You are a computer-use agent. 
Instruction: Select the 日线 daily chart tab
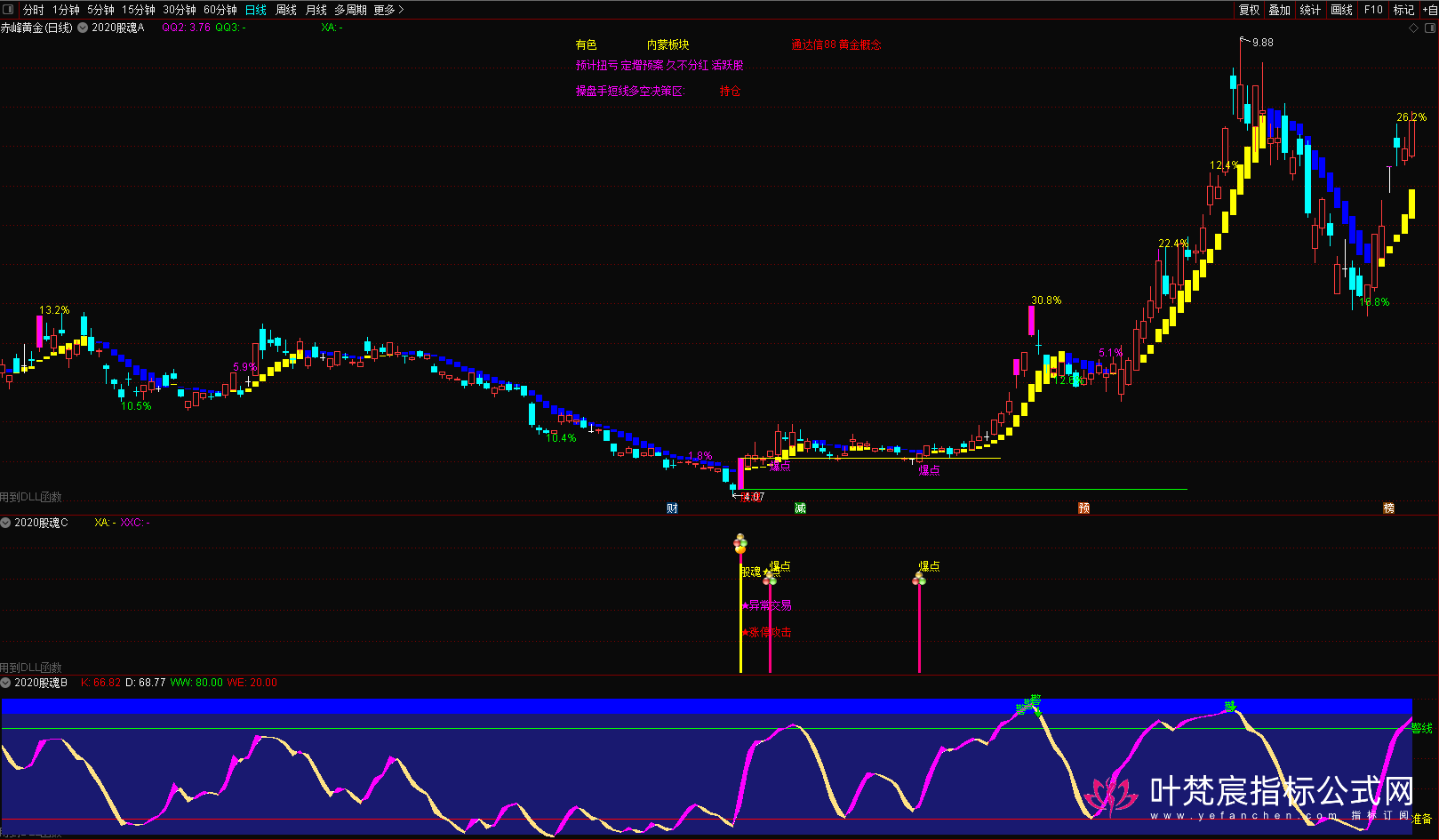coord(256,10)
